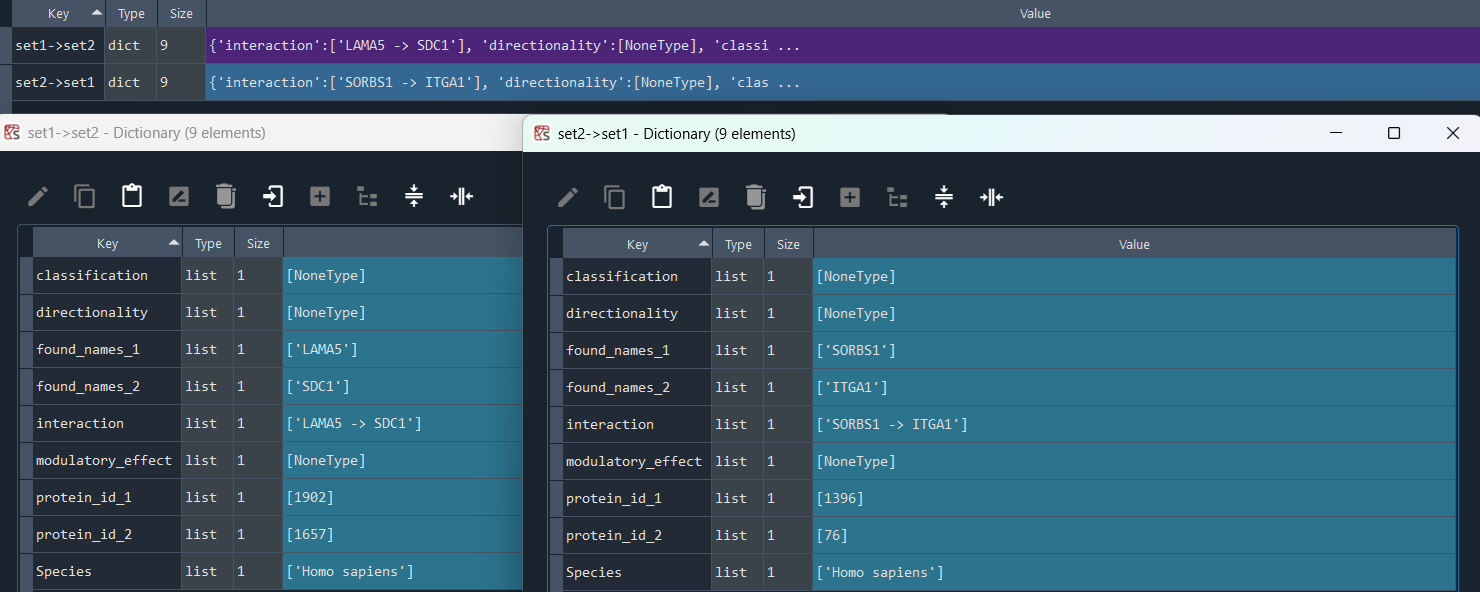
Task: Click the duplicate/copy icon in set1->set2 window
Action: (85, 196)
